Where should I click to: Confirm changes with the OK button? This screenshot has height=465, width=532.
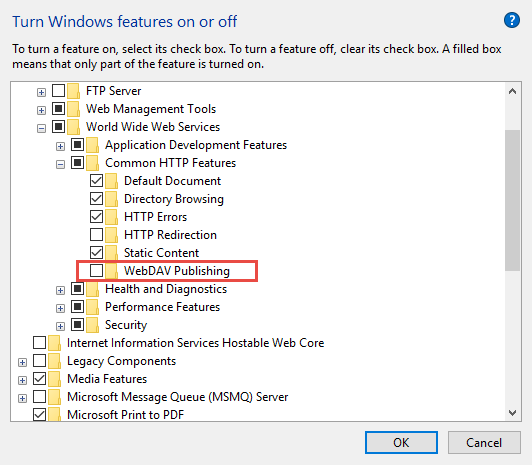click(x=401, y=443)
